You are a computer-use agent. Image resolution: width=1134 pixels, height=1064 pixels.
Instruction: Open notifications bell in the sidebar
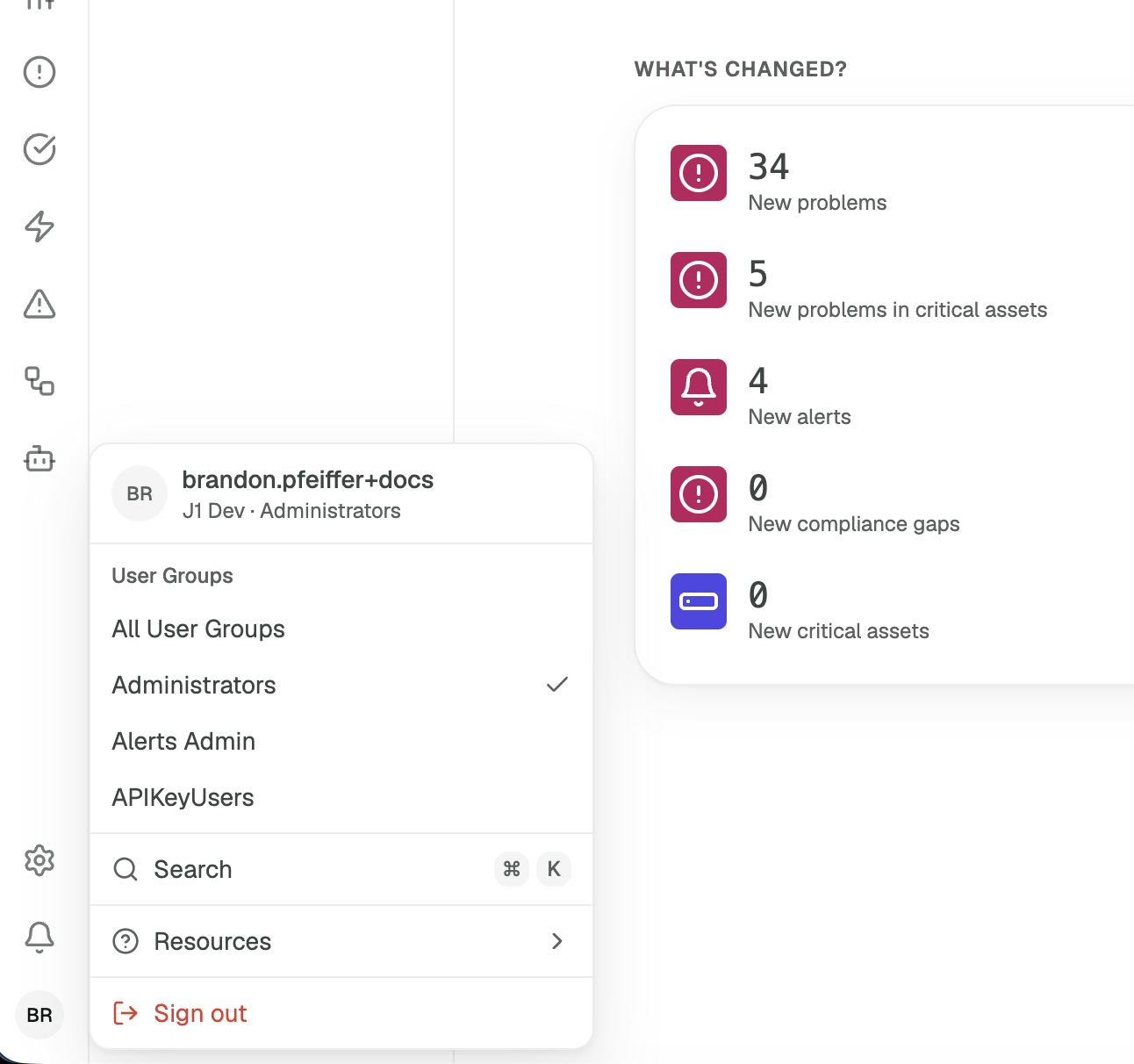point(39,938)
